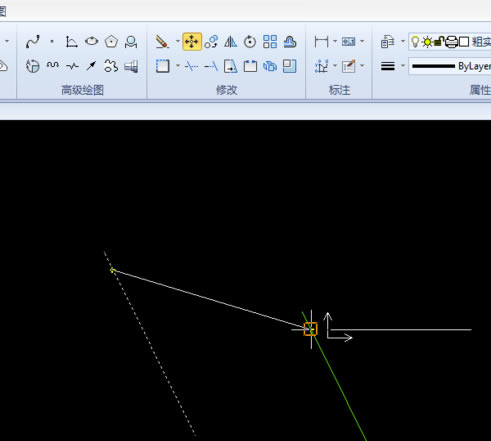
Task: Open the dimension tool dropdown arrow
Action: click(335, 42)
